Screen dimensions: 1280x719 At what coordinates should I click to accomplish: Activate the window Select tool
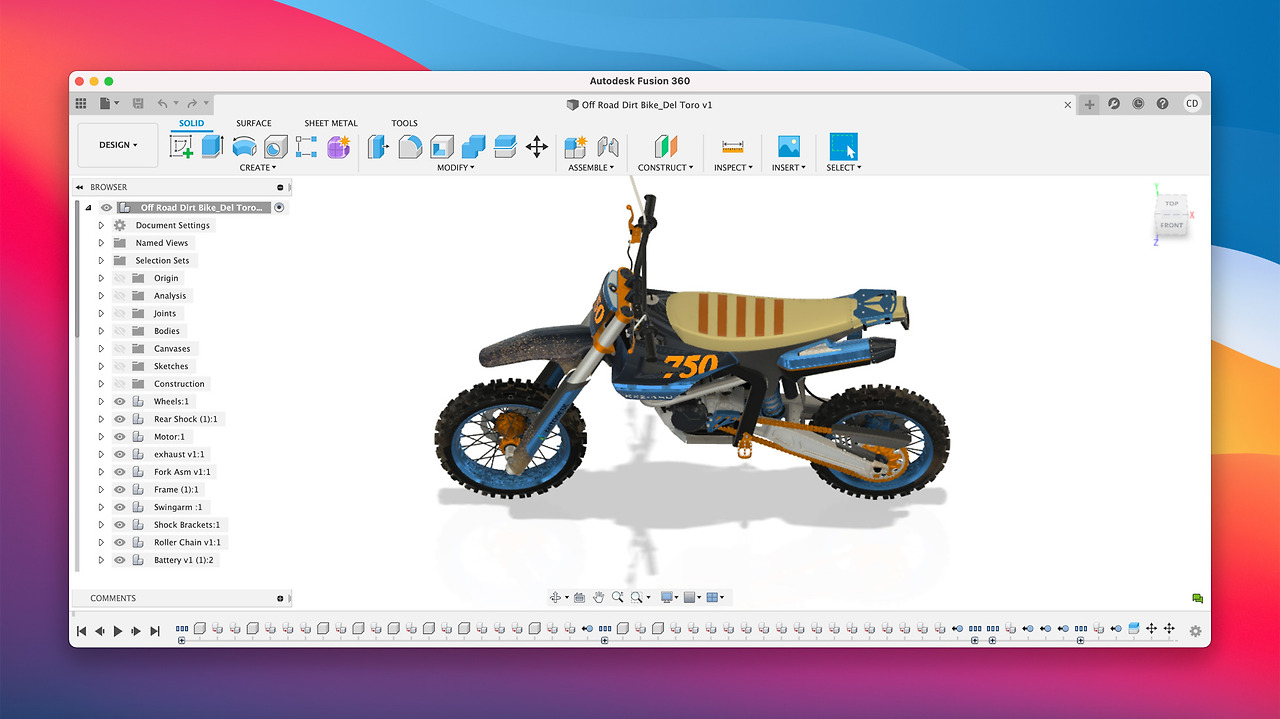(844, 146)
